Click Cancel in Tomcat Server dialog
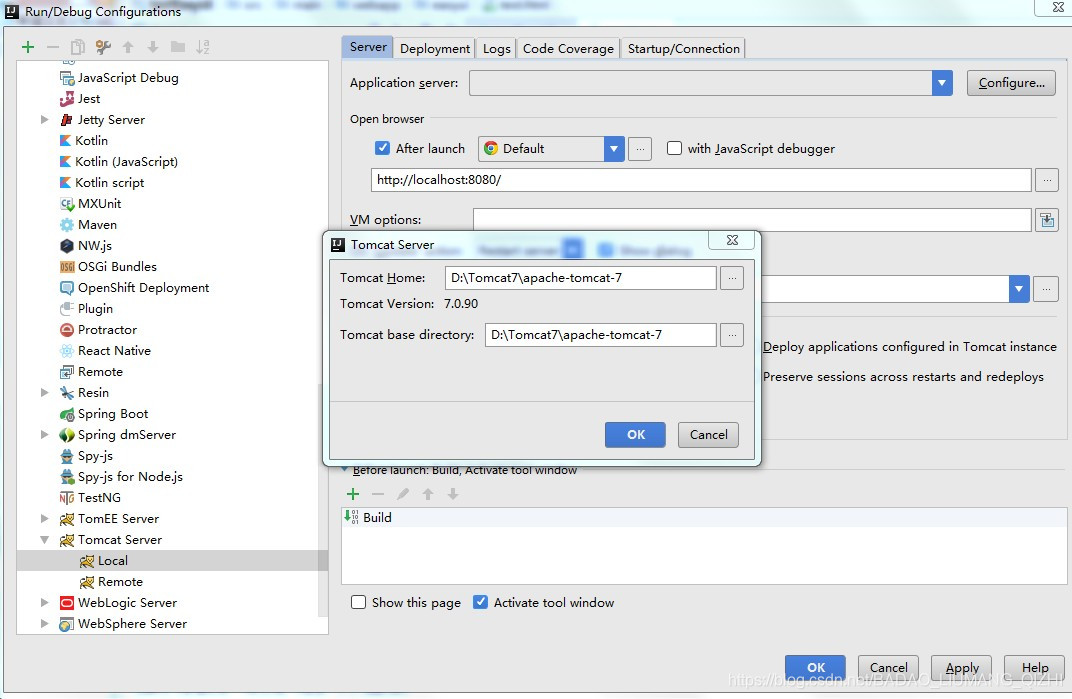The height and width of the screenshot is (699, 1072). [708, 435]
